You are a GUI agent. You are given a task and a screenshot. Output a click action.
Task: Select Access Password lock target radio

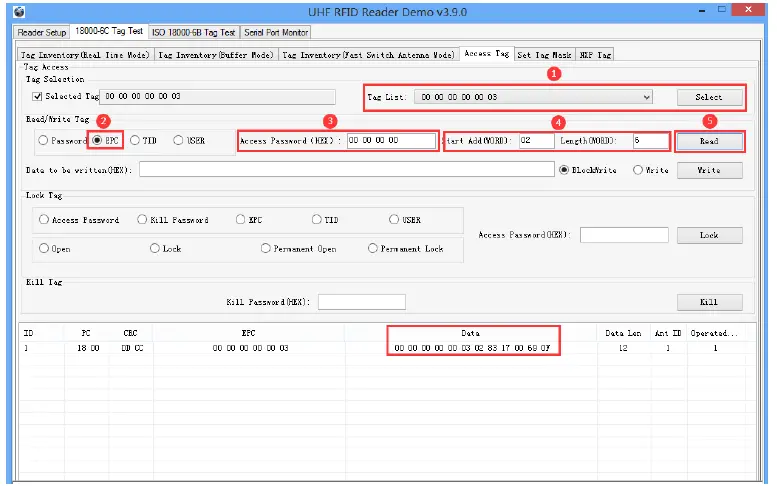coord(44,219)
